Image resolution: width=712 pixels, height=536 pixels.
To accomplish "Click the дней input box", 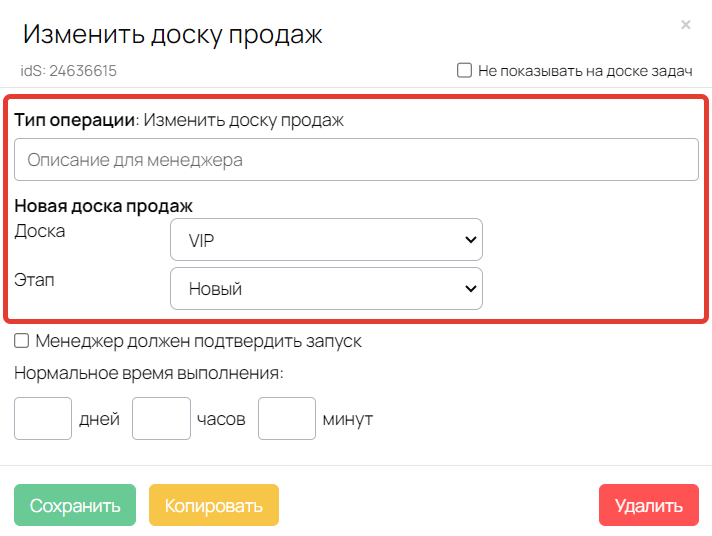I will (43, 418).
